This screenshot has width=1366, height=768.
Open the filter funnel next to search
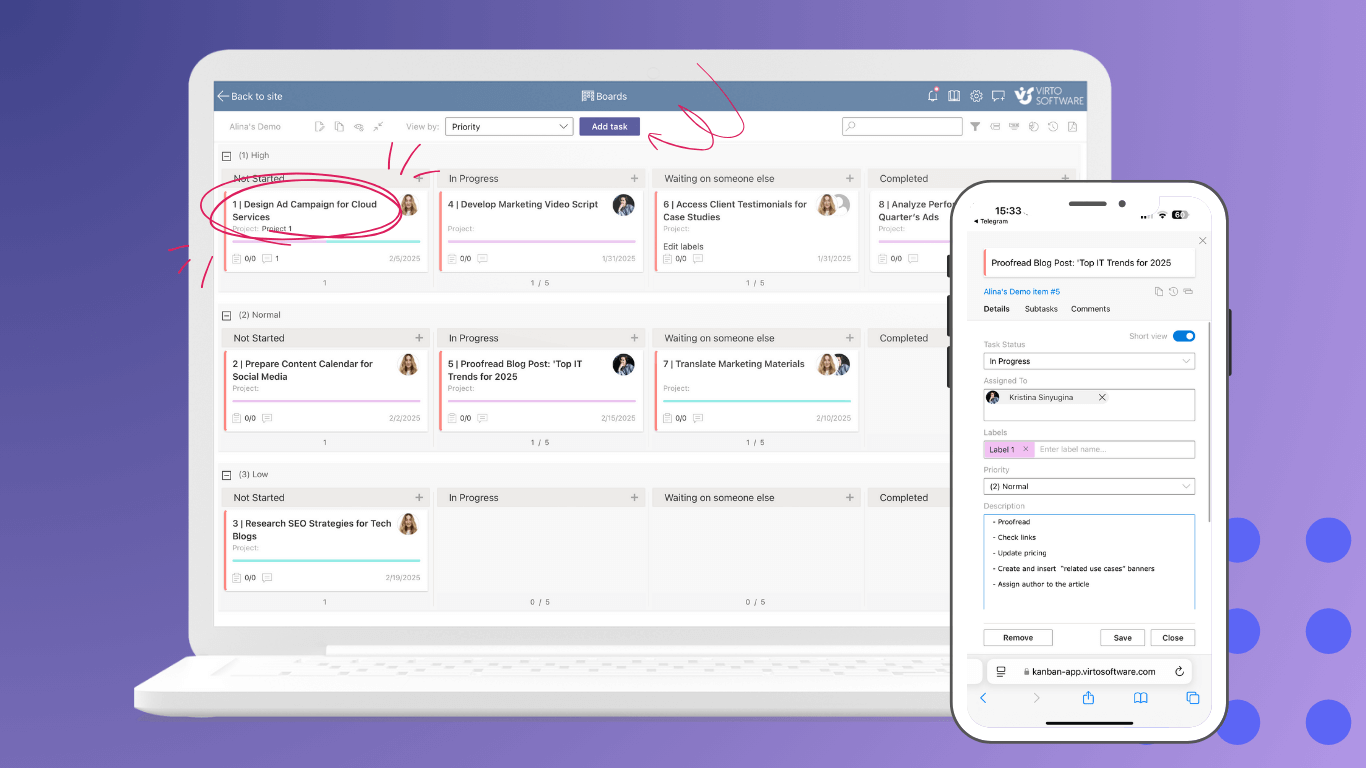click(975, 126)
